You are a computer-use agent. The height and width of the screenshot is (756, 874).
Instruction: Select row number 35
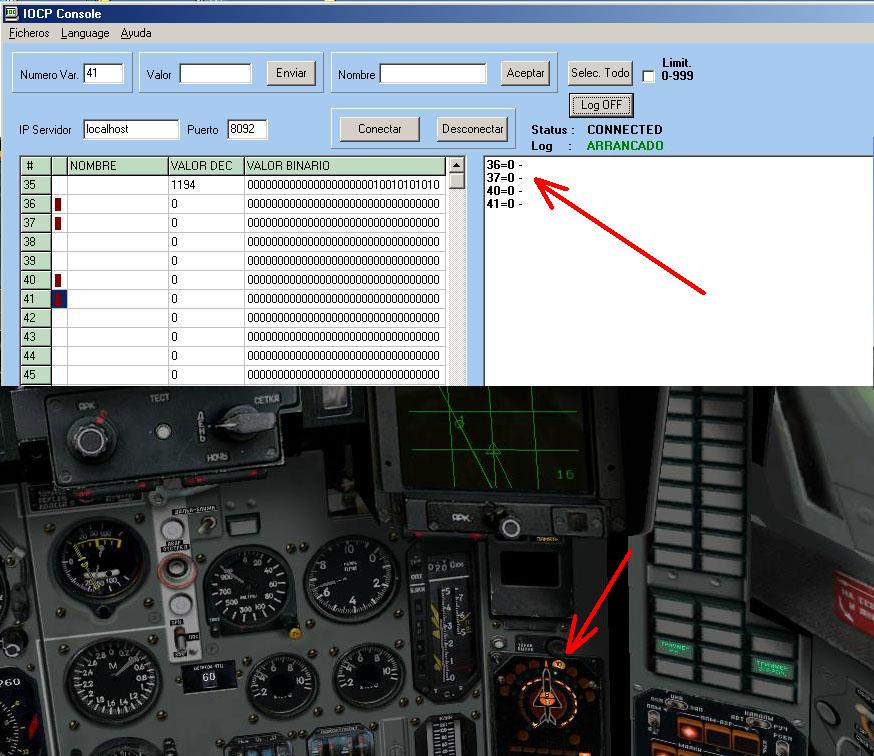[x=36, y=185]
